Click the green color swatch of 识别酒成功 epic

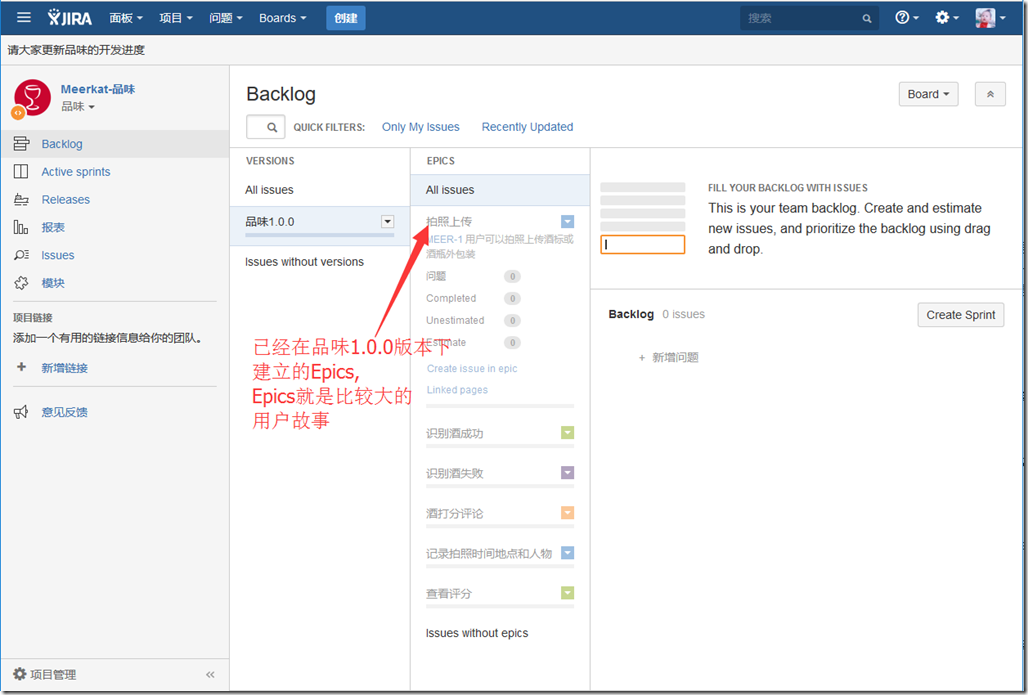coord(568,433)
